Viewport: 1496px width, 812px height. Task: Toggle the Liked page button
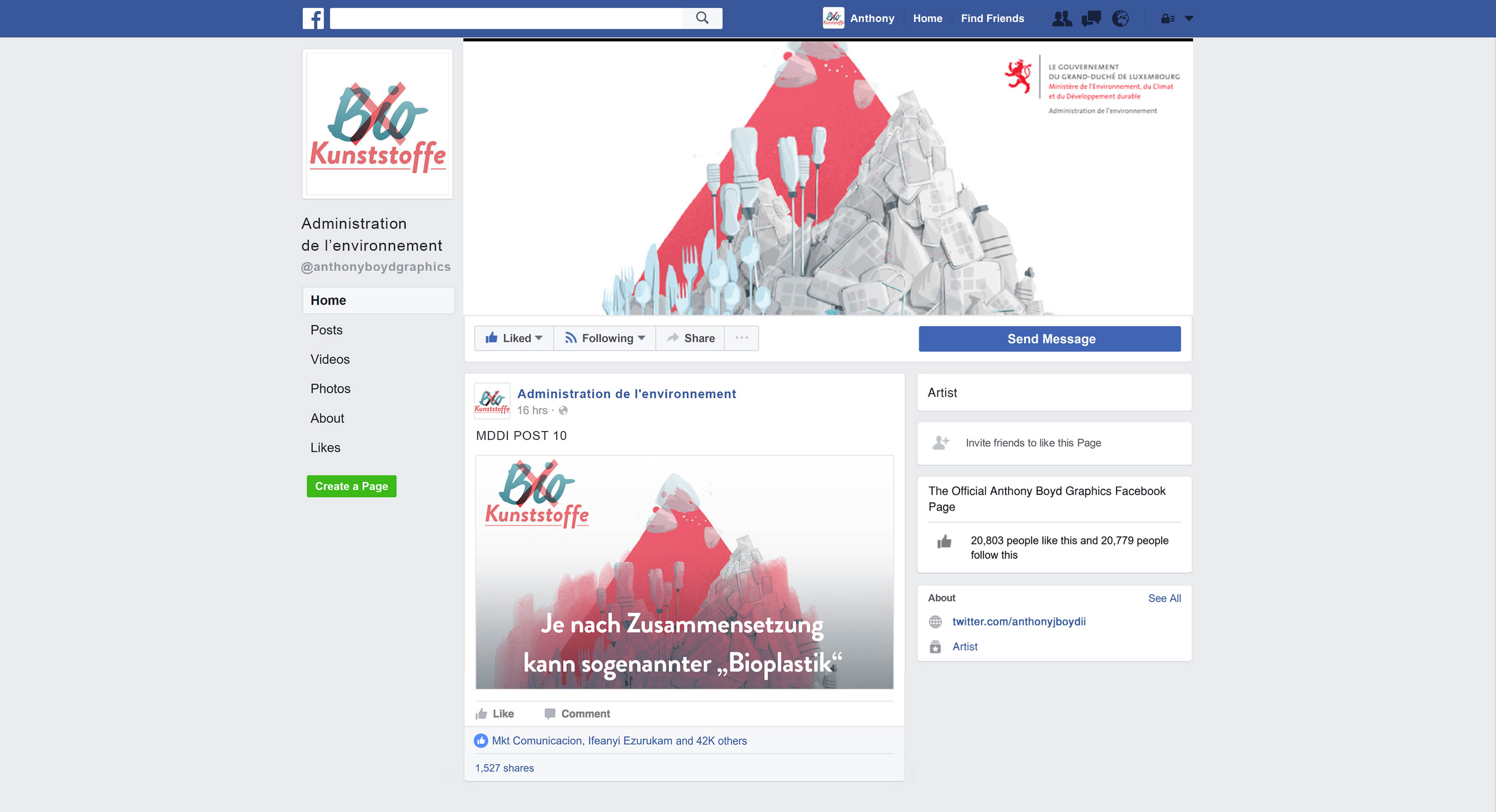514,338
